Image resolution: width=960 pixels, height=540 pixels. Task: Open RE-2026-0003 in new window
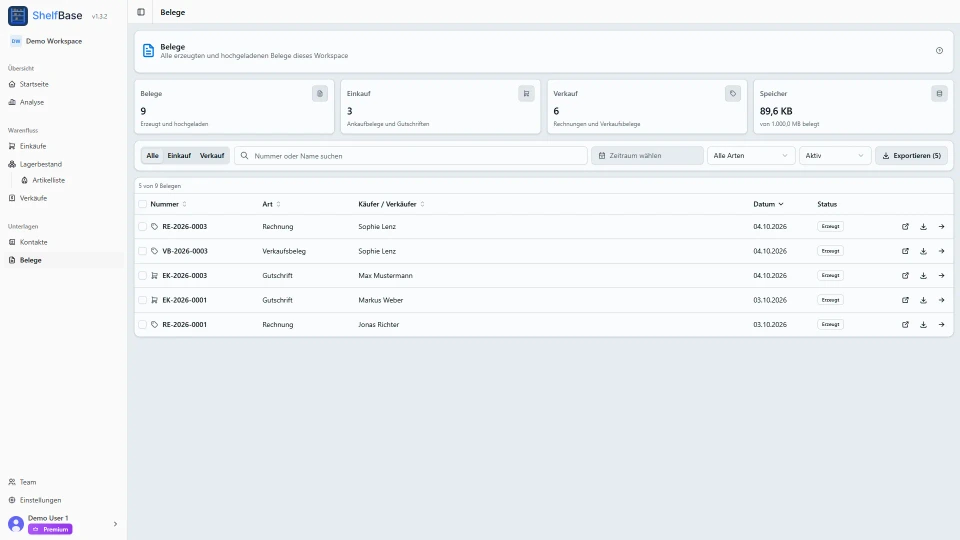pyautogui.click(x=905, y=227)
